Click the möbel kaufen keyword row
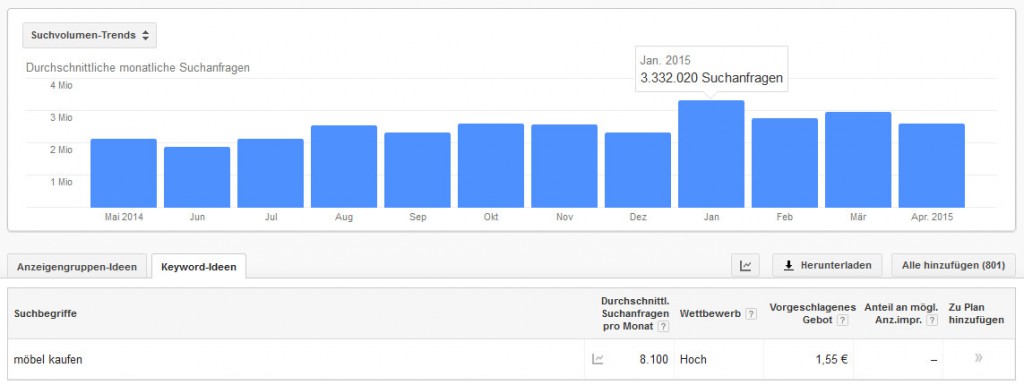 point(512,359)
